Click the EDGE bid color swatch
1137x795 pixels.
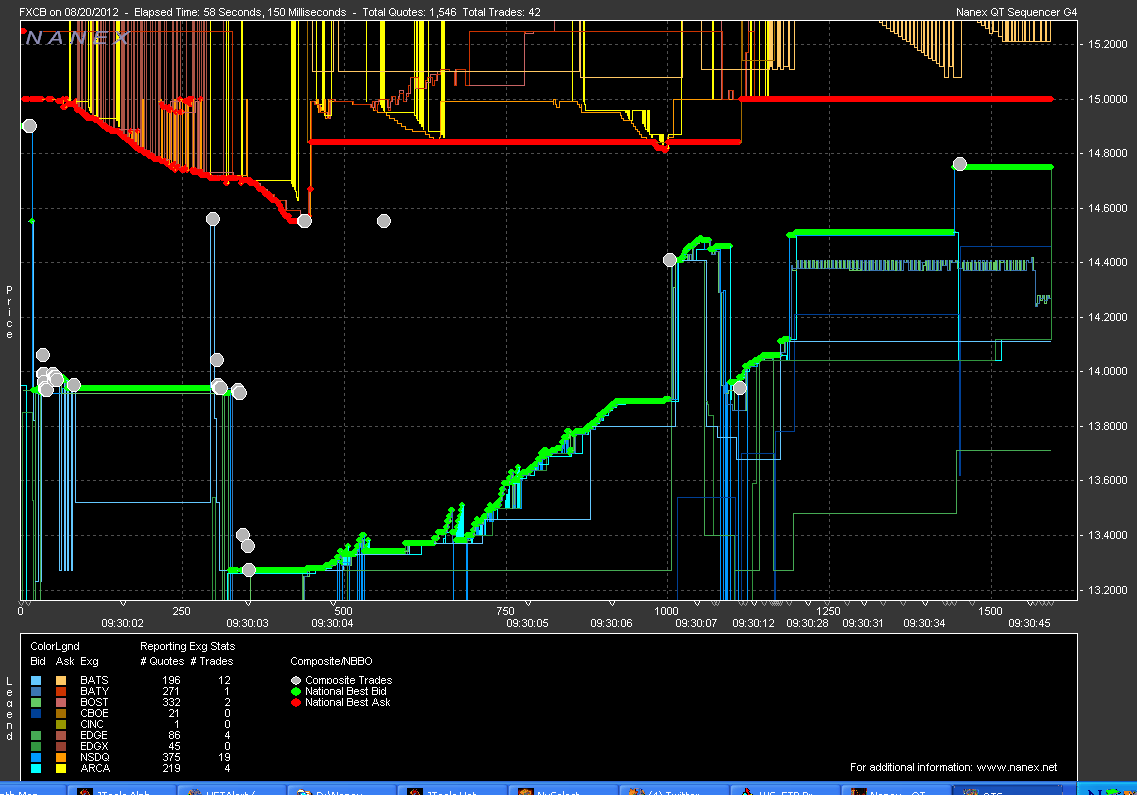pyautogui.click(x=36, y=736)
